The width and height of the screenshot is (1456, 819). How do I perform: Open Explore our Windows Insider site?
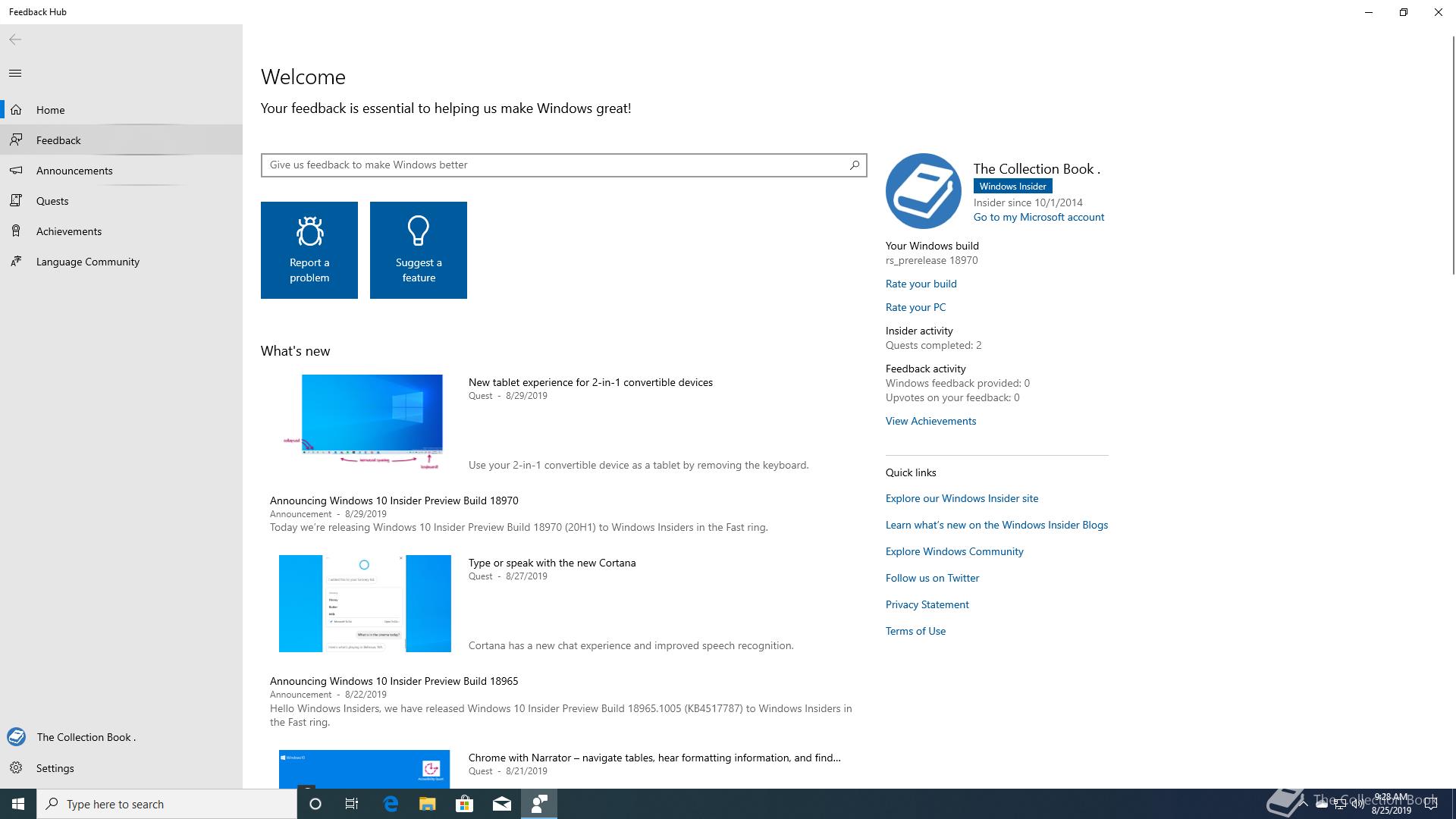(962, 498)
